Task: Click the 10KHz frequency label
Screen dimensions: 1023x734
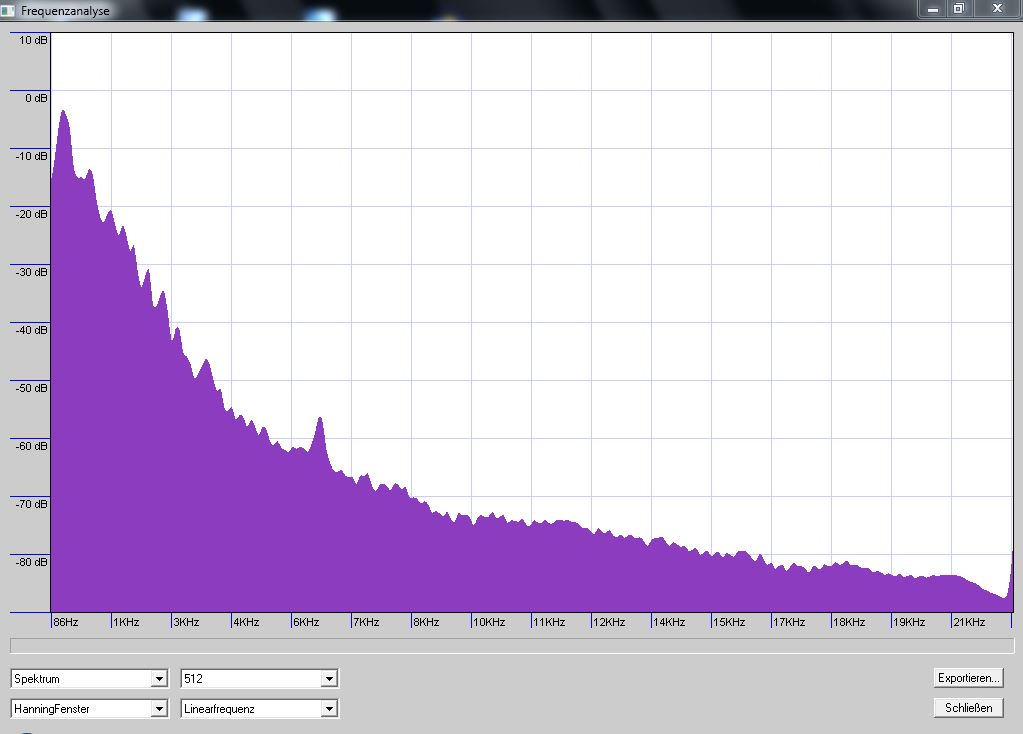Action: click(489, 622)
